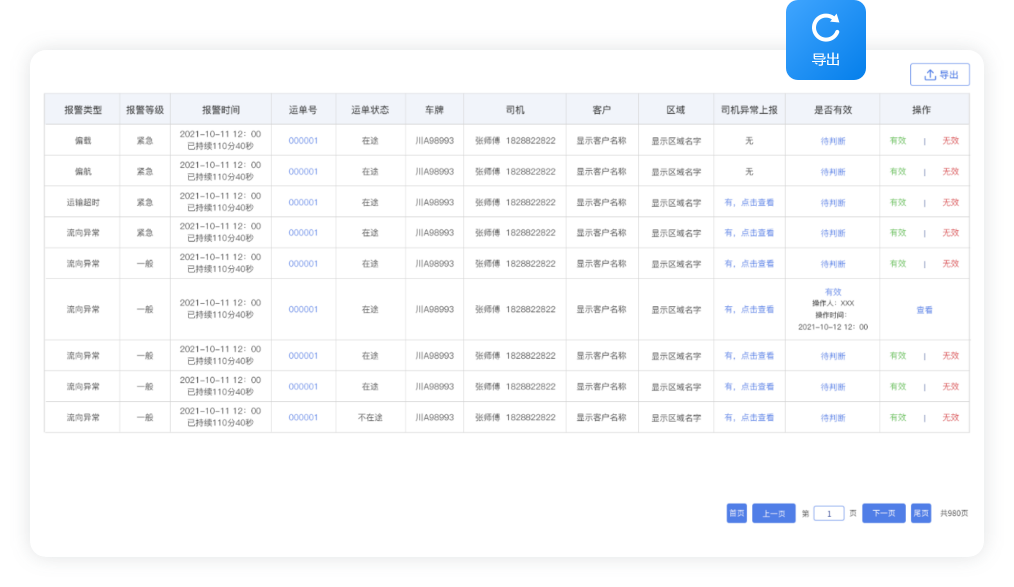1014x587 pixels.
Task: Mark the 不在途 row alarm as 无效
Action: (x=950, y=418)
